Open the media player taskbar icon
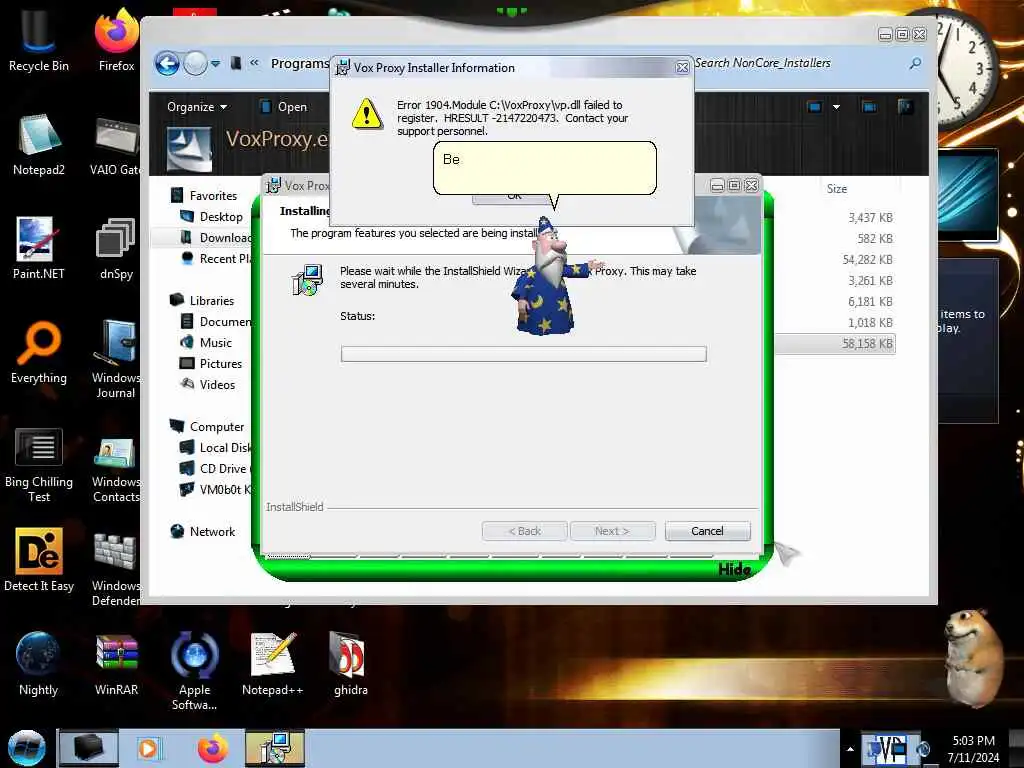Screen dimensions: 1024x768 (x=149, y=748)
